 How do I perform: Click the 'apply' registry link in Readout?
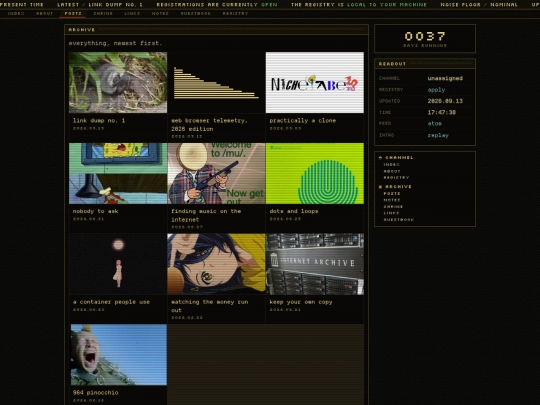(436, 90)
